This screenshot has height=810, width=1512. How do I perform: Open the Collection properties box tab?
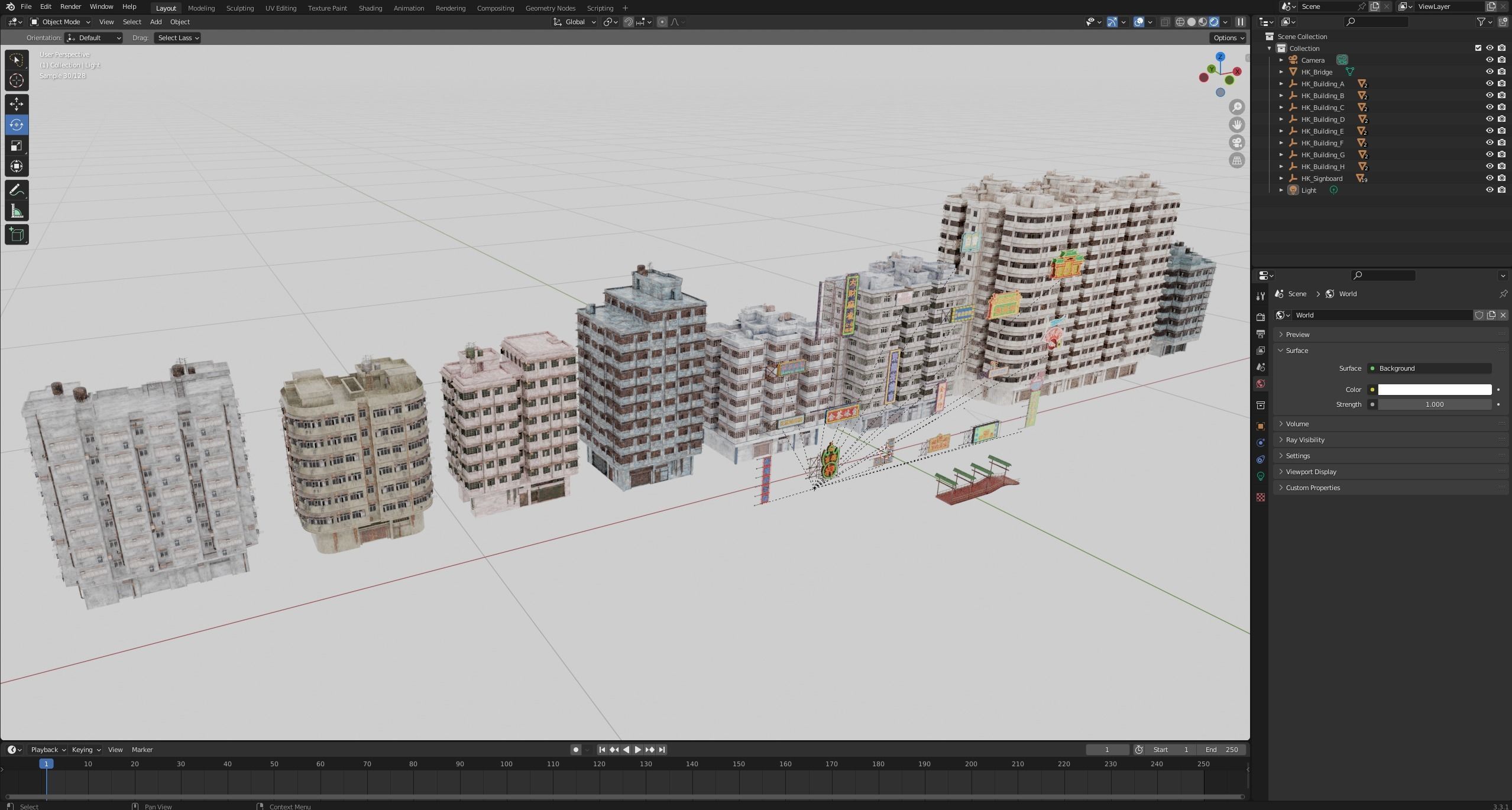pyautogui.click(x=1260, y=405)
